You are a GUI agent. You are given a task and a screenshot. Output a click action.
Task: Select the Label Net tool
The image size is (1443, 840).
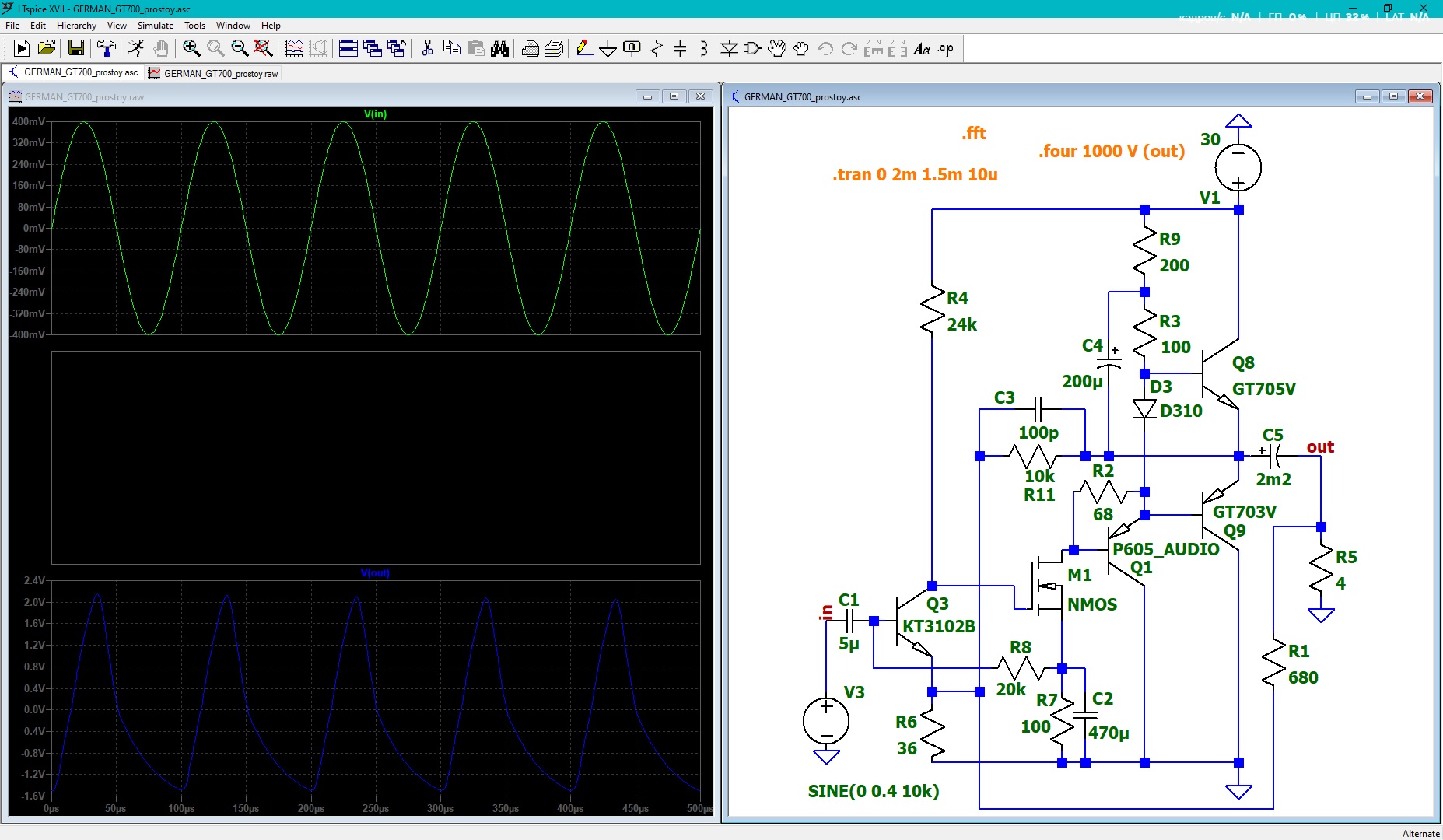pos(632,49)
